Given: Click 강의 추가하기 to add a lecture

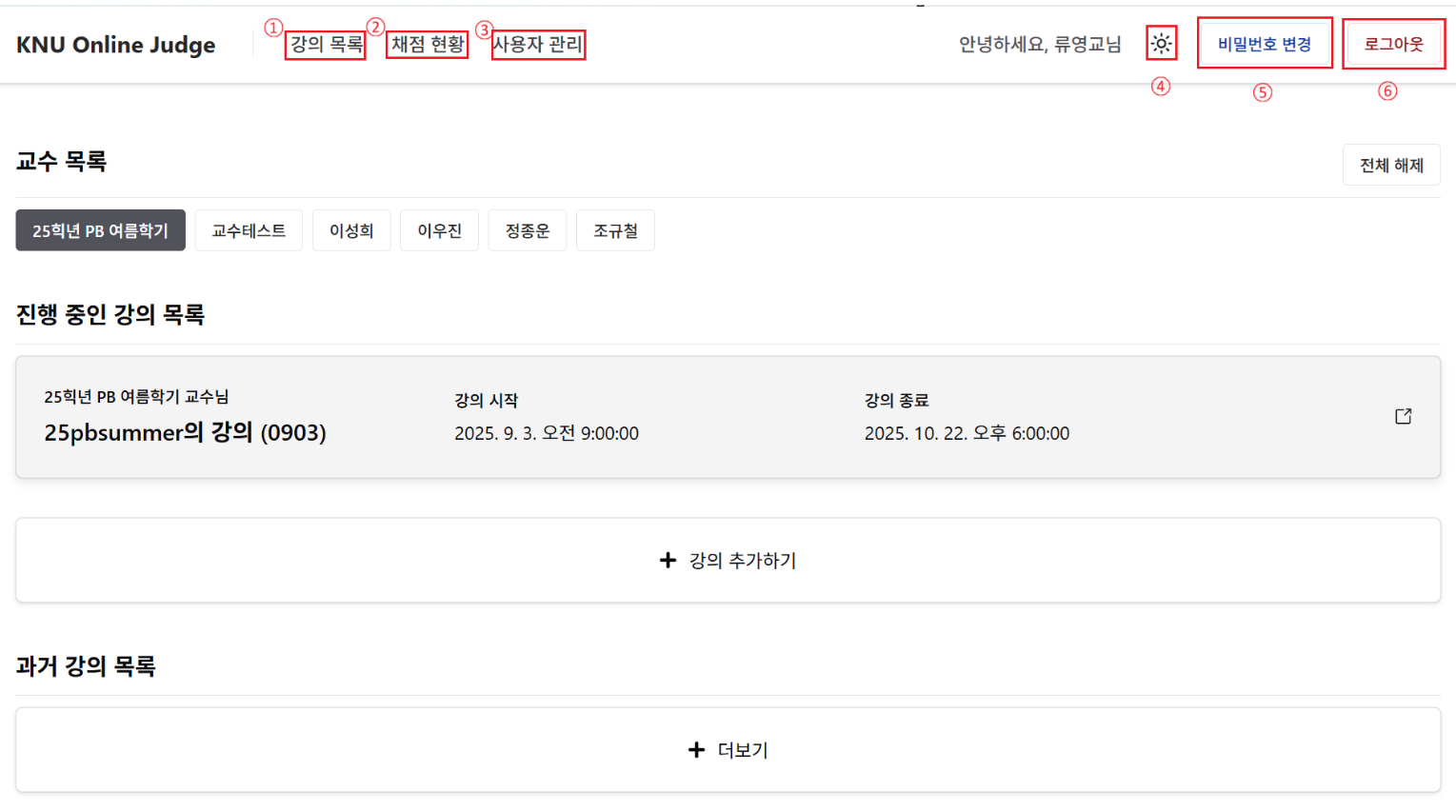Looking at the screenshot, I should tap(742, 561).
